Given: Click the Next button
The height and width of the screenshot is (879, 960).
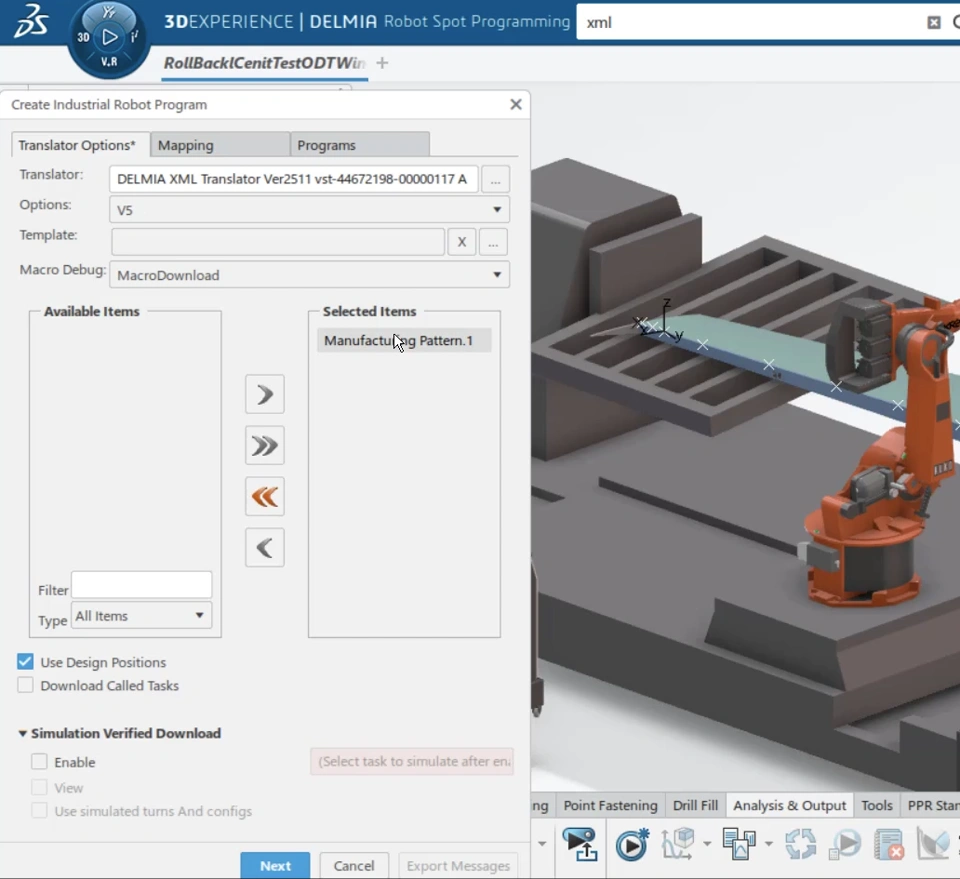Looking at the screenshot, I should tap(276, 866).
